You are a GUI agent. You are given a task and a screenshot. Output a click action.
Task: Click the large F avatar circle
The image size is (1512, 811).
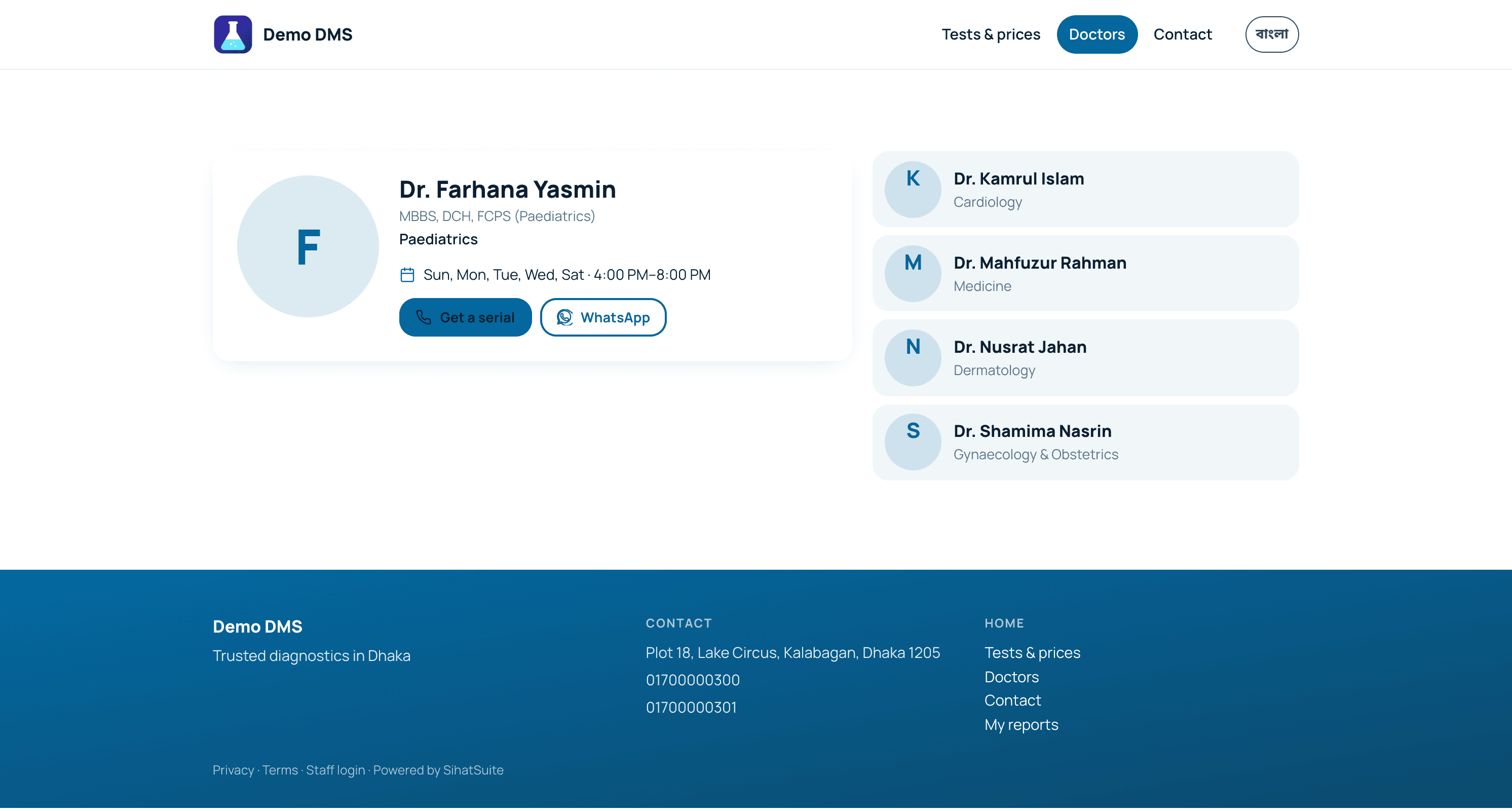pos(308,247)
